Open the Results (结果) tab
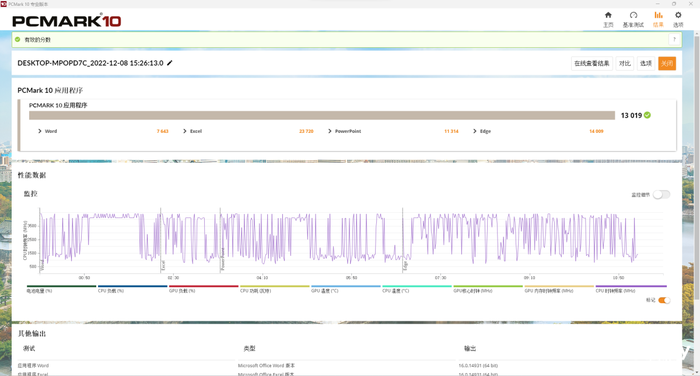 pos(658,20)
